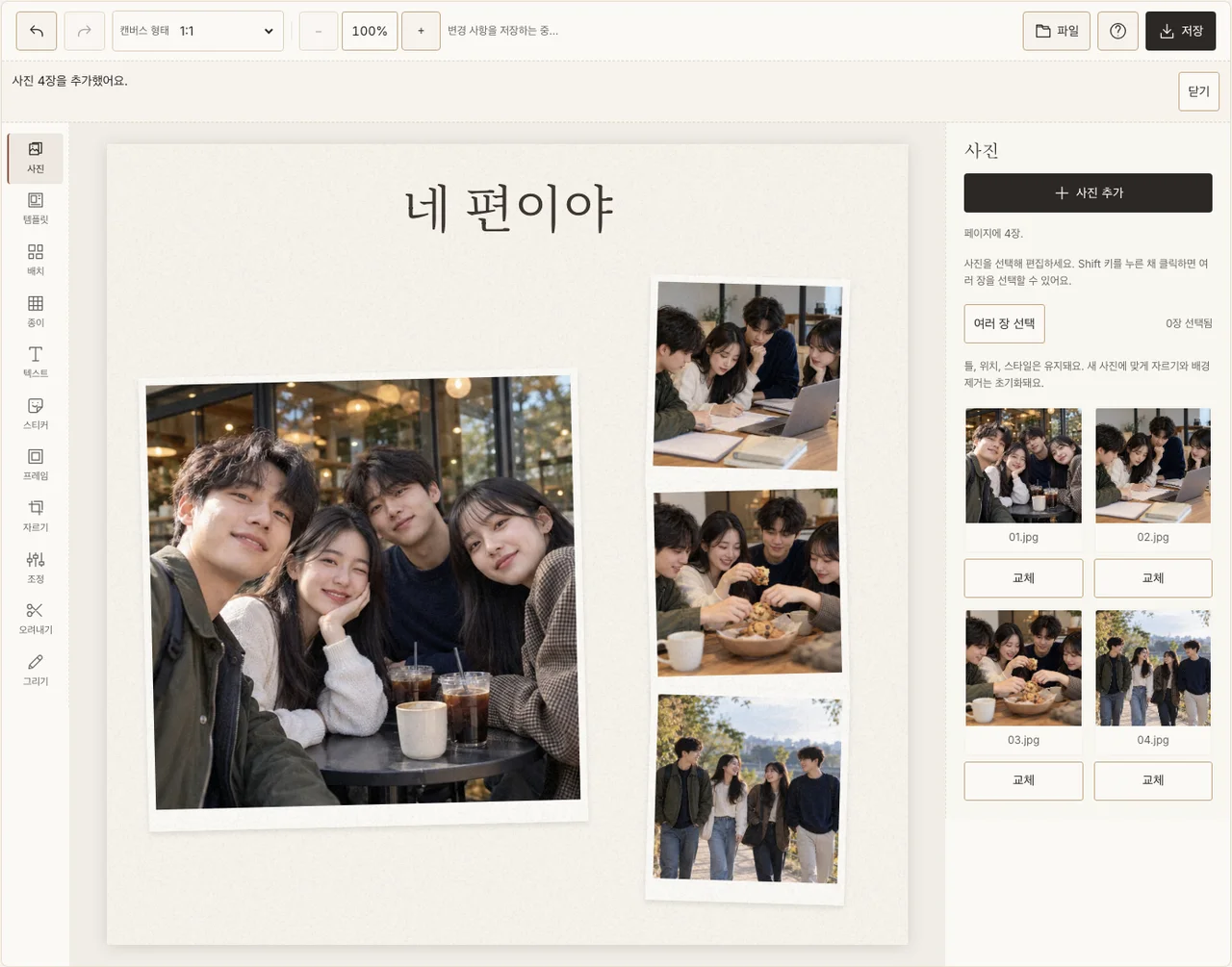Screen dimensions: 1232x967
Task: Click the 사진 추가 add photo button
Action: [x=1089, y=192]
